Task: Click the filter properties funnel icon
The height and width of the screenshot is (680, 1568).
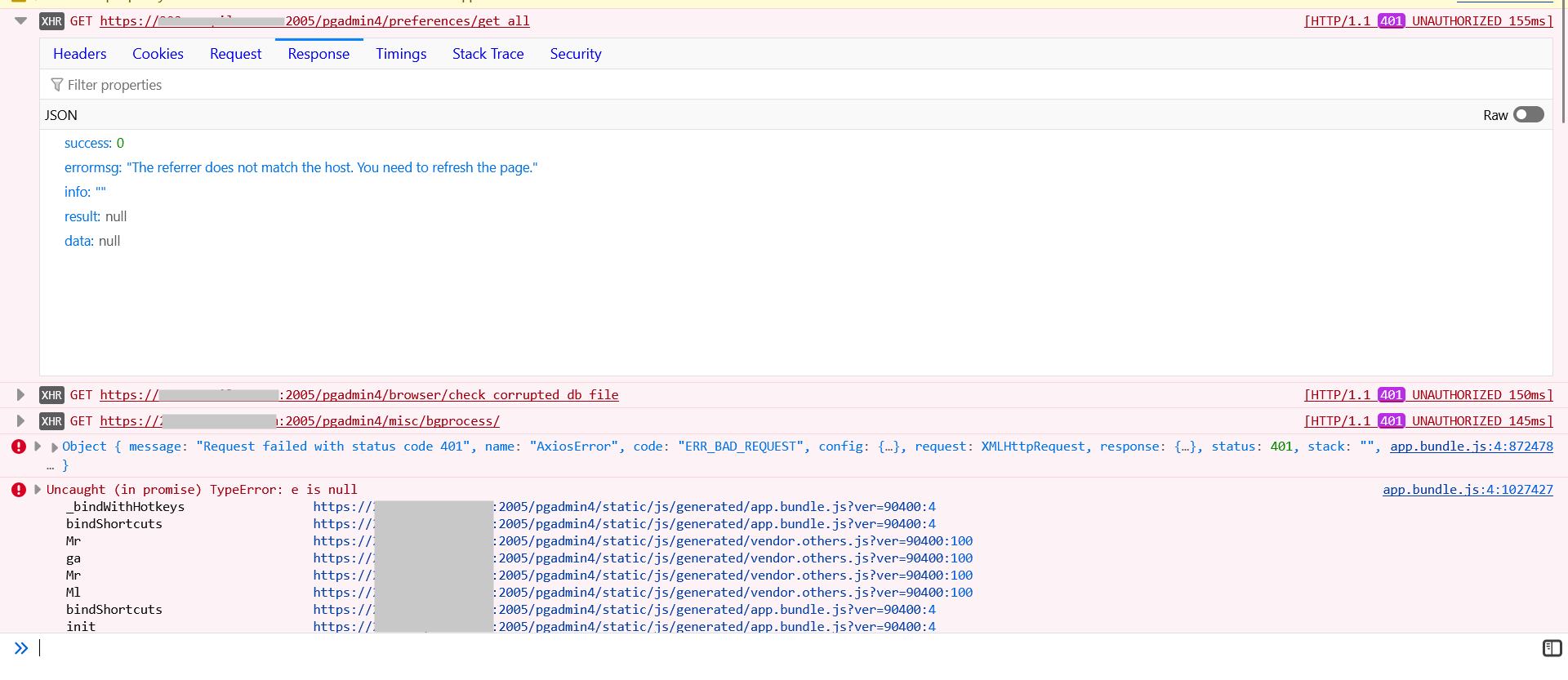Action: click(56, 85)
